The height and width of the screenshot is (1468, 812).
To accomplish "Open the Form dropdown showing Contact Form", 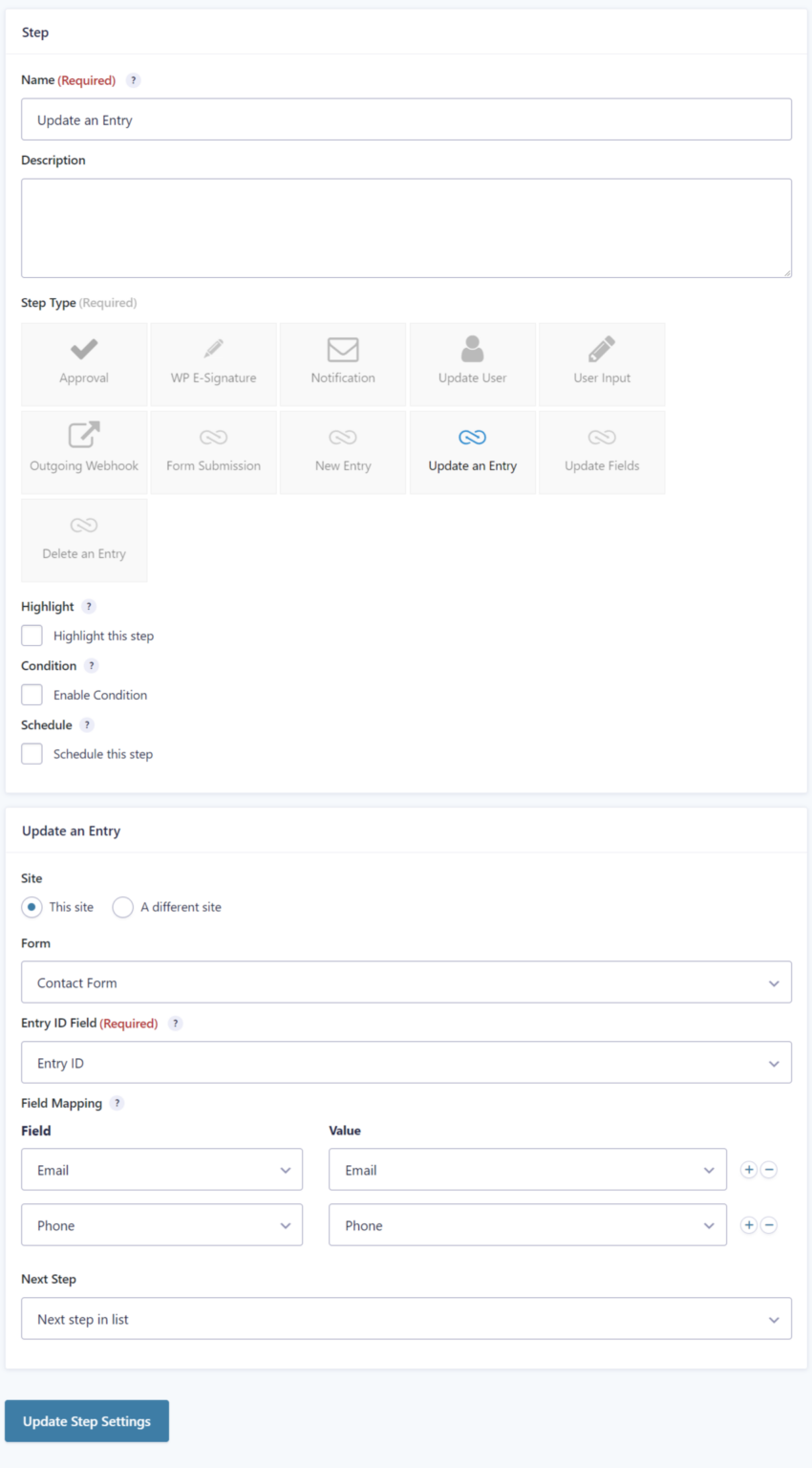I will 406,982.
